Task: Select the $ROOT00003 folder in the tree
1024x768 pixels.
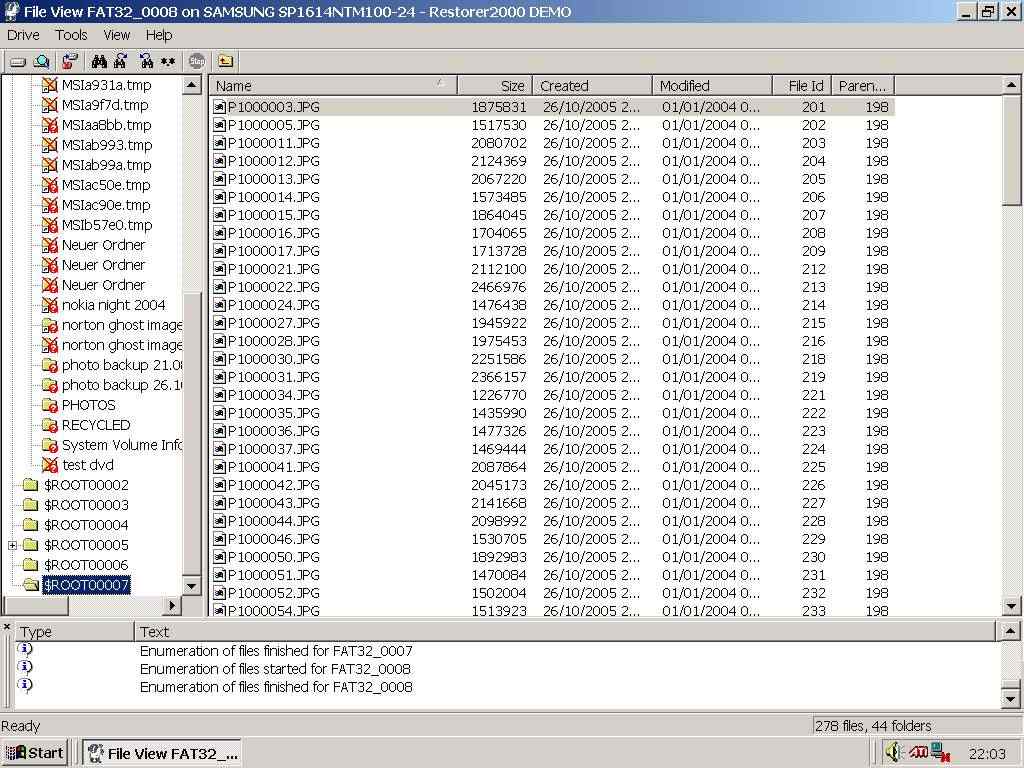Action: tap(86, 505)
